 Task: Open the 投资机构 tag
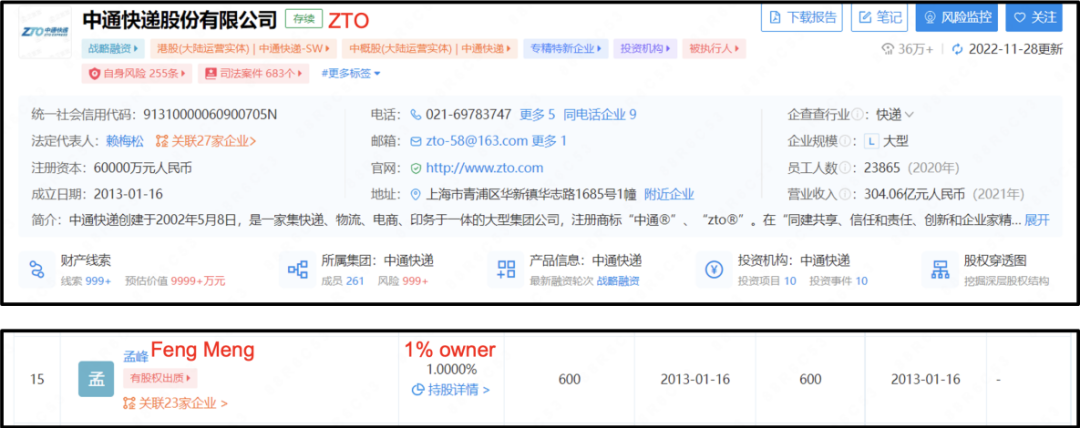pyautogui.click(x=645, y=49)
